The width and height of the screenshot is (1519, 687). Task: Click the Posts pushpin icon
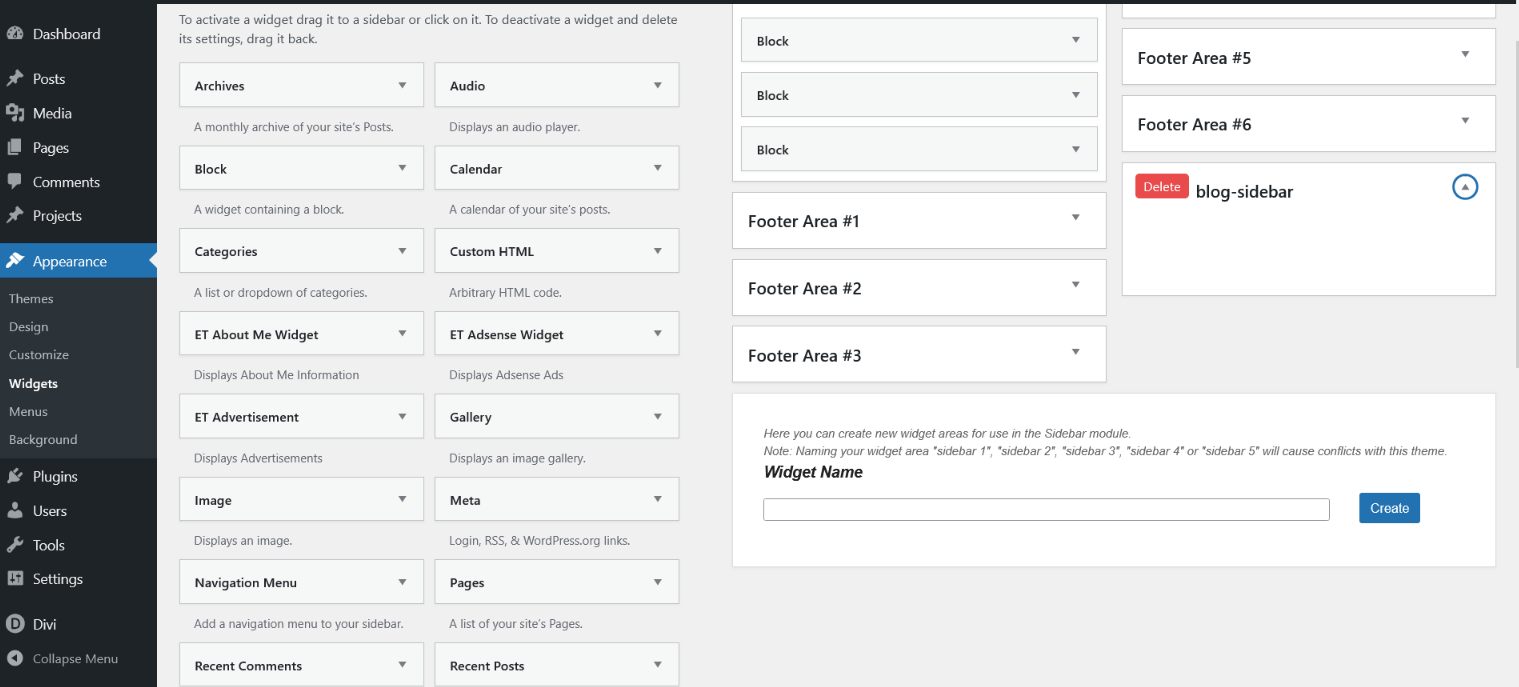click(x=15, y=78)
